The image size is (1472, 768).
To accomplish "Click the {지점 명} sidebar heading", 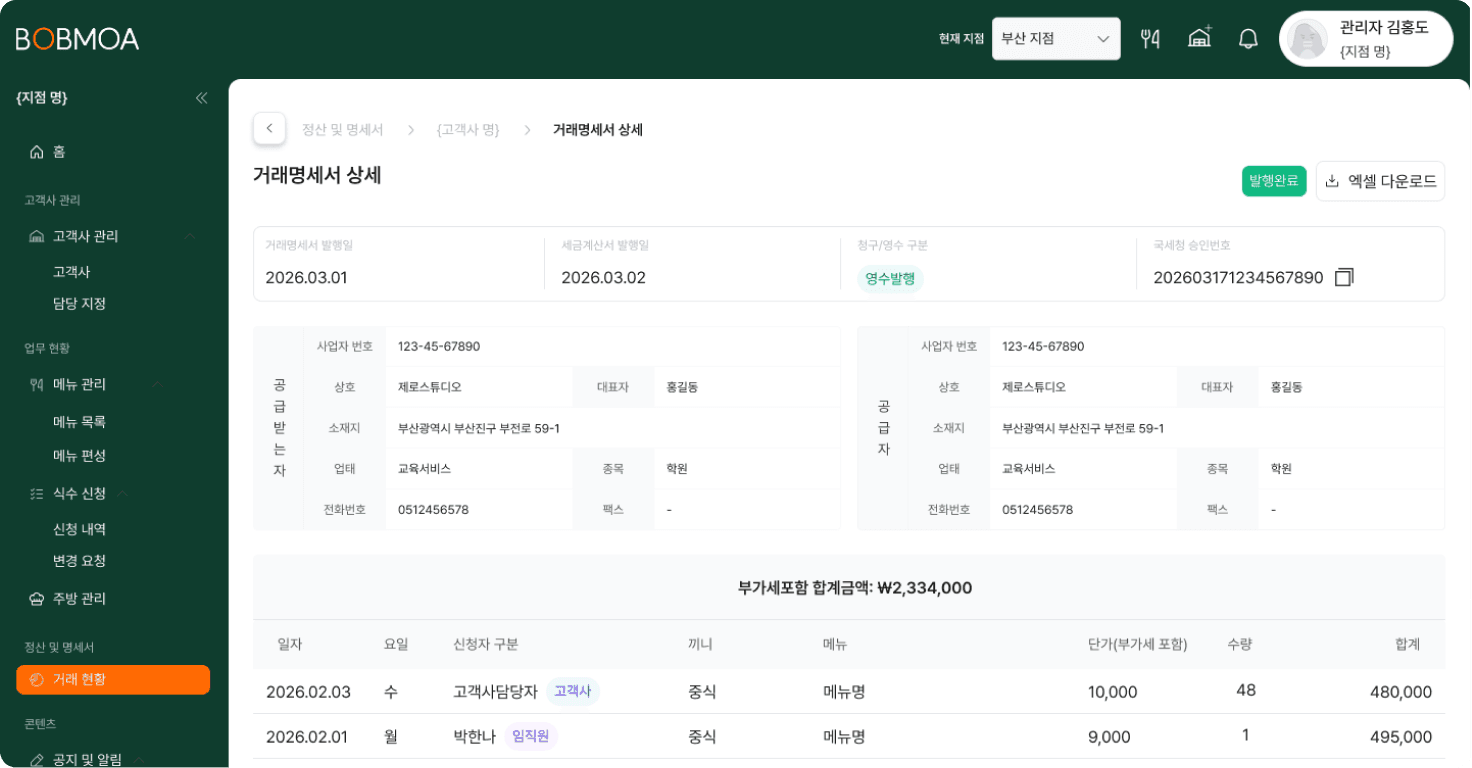I will (x=42, y=97).
